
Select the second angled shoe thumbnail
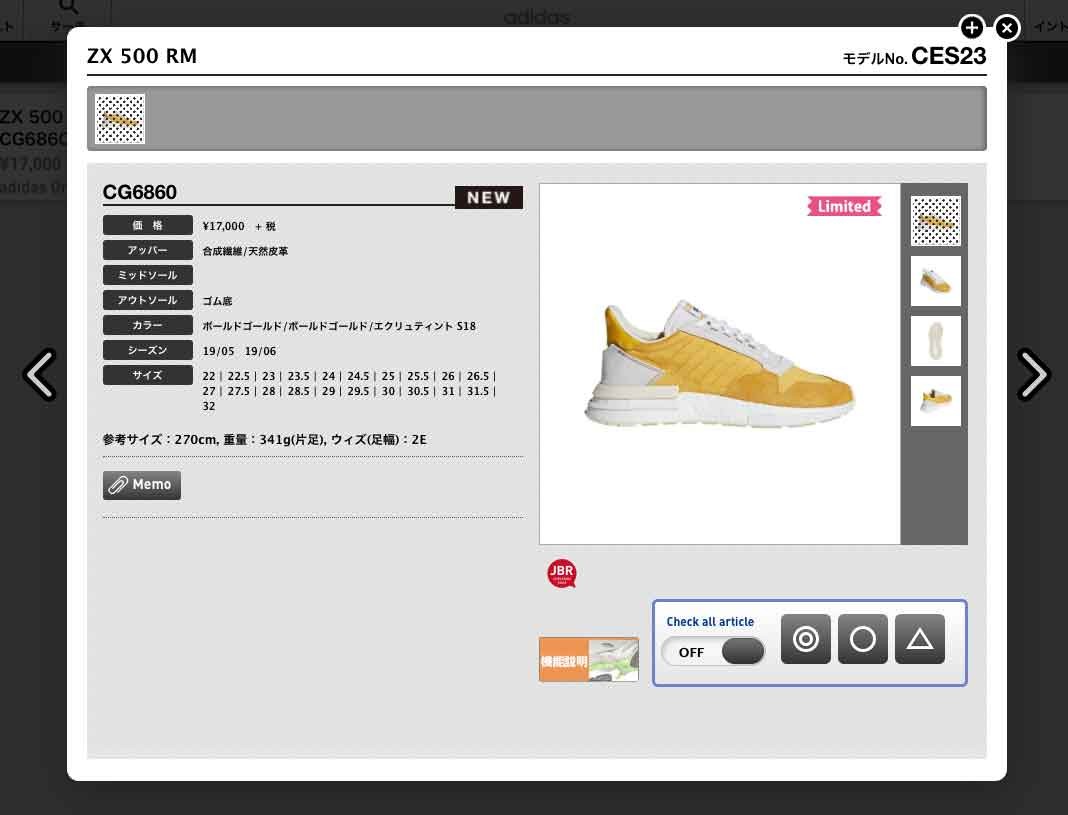click(935, 281)
